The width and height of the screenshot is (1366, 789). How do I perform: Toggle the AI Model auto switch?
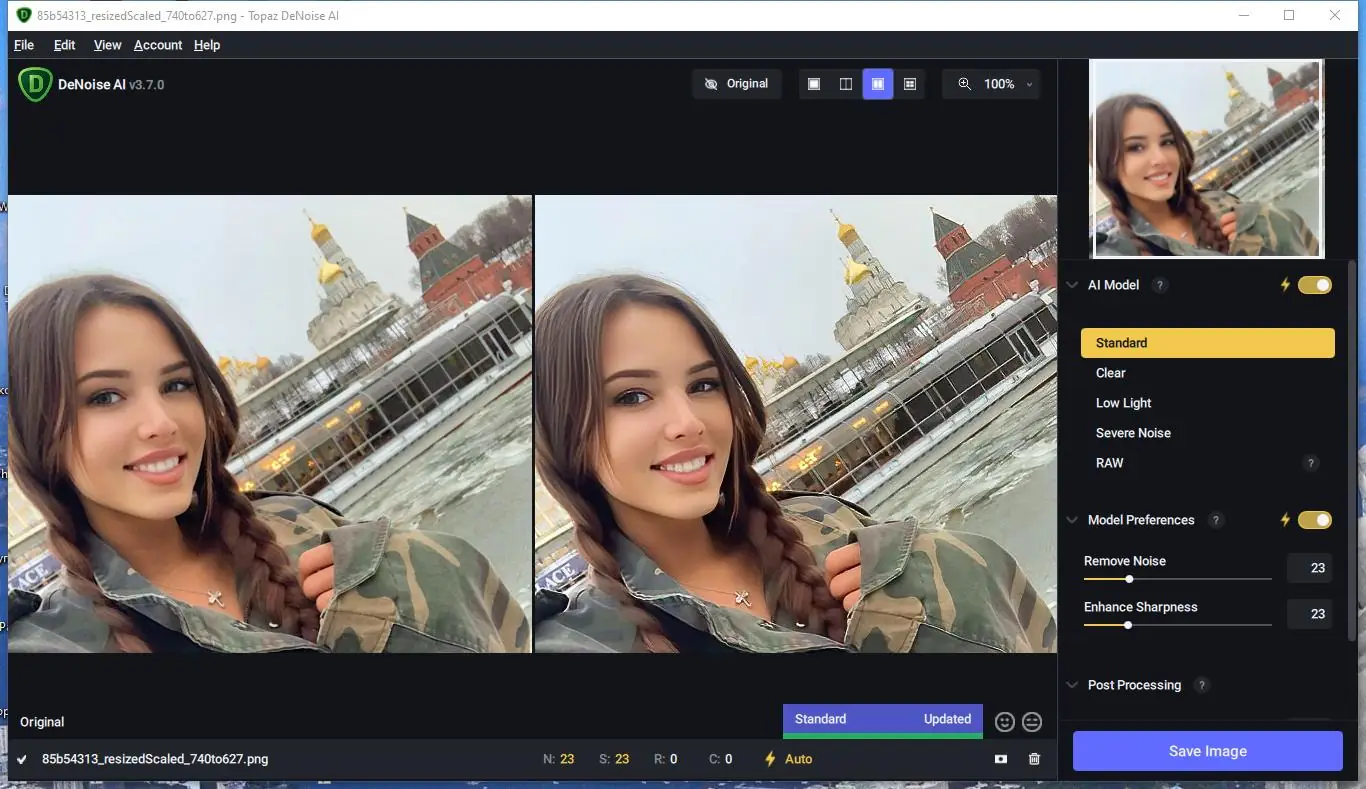tap(1313, 285)
